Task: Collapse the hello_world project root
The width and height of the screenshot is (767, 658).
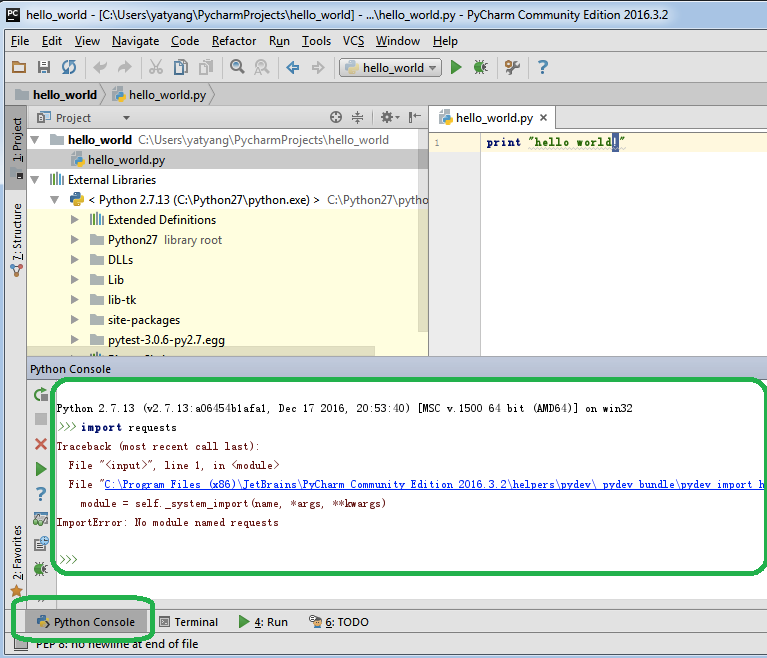Action: coord(35,140)
